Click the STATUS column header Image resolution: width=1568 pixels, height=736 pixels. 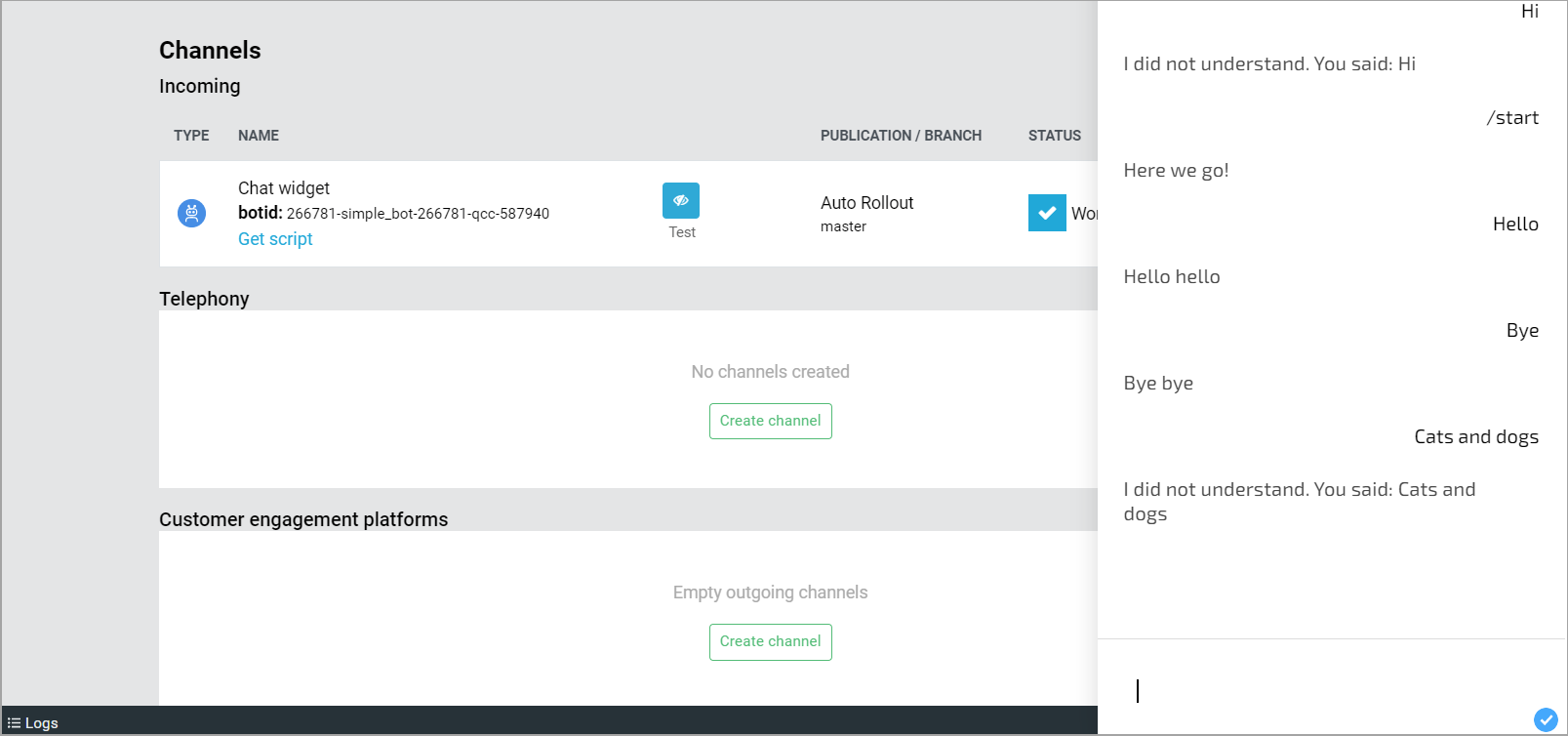click(x=1054, y=136)
